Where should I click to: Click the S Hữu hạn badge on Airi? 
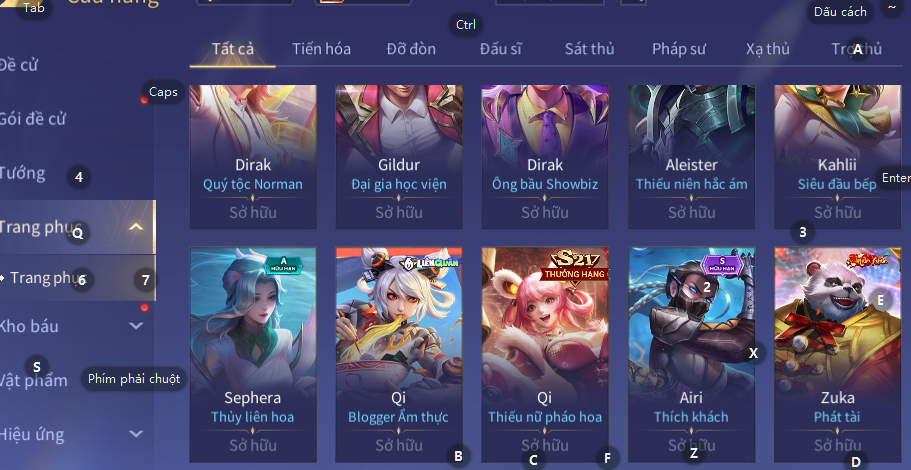click(x=723, y=265)
